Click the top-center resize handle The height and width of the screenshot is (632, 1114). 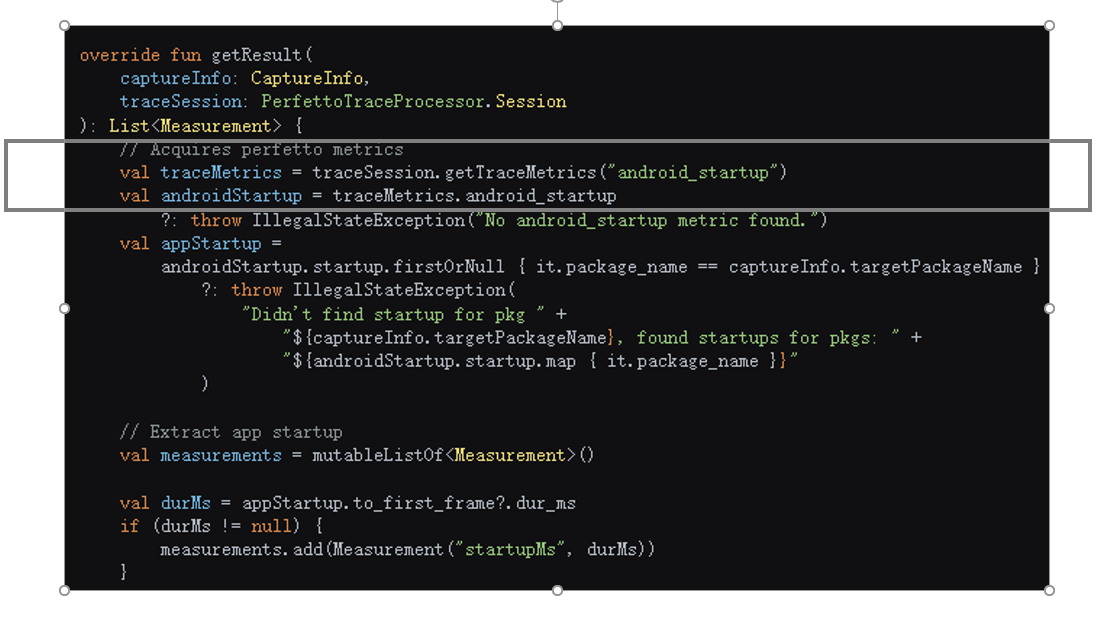557,26
